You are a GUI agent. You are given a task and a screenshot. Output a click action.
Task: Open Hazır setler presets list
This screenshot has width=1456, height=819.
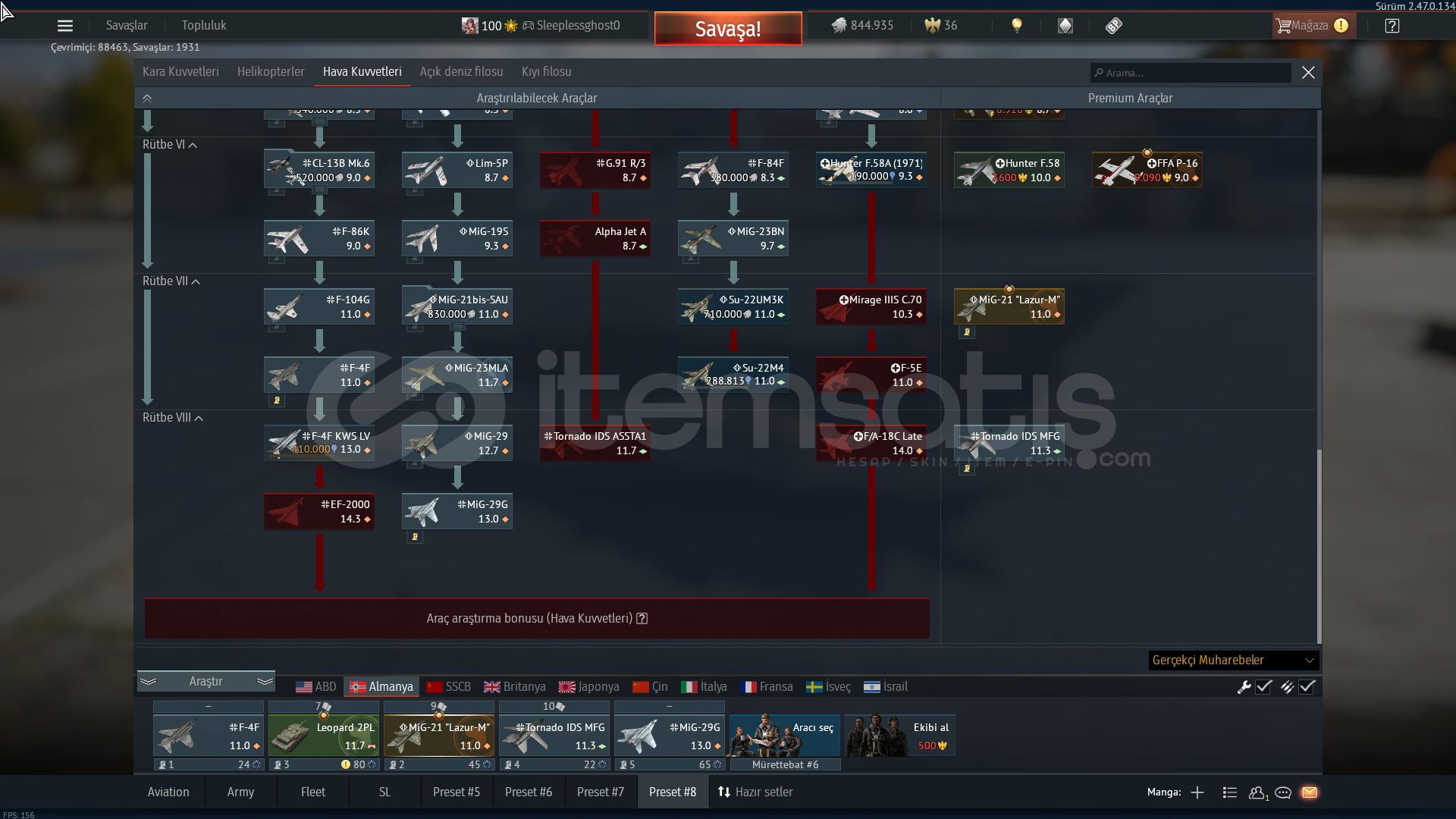tap(755, 792)
